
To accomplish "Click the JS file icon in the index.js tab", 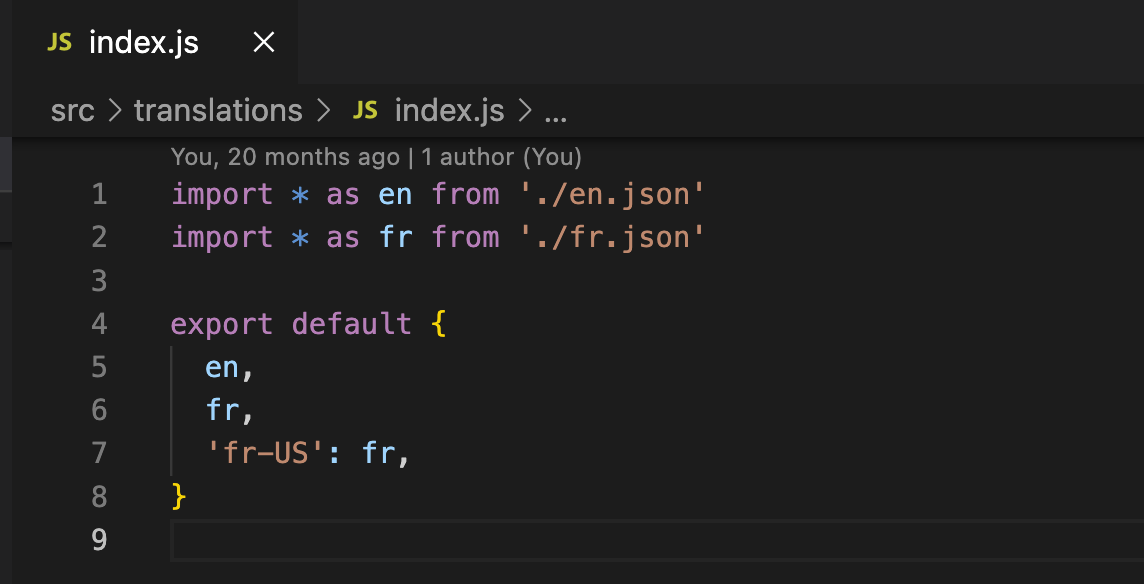I will pos(60,43).
